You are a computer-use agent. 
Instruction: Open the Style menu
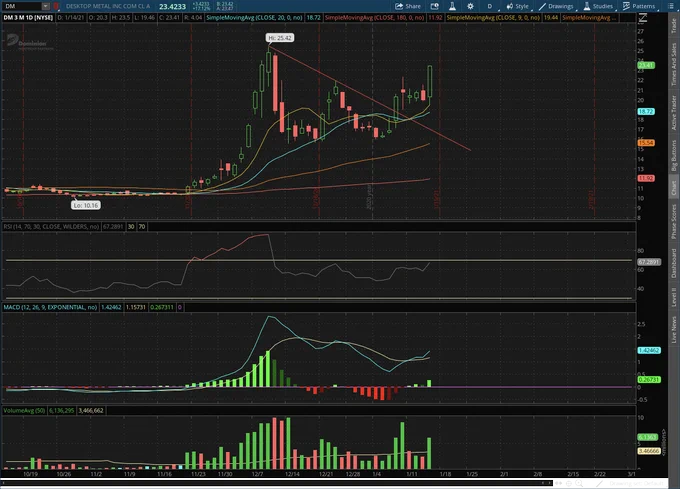(x=517, y=6)
